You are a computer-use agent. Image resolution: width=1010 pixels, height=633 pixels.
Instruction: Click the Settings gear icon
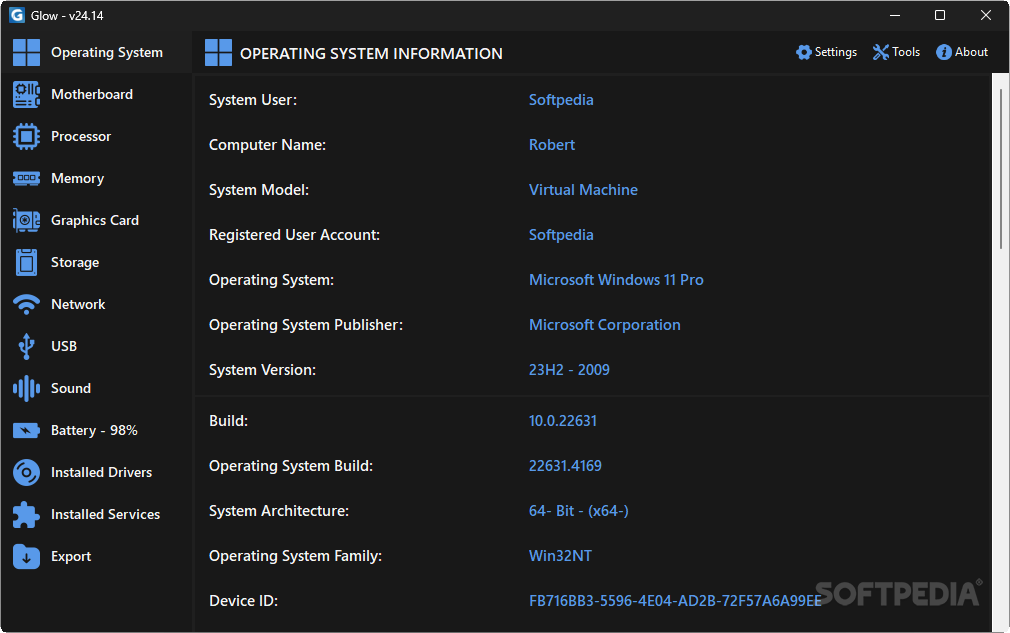tap(803, 52)
